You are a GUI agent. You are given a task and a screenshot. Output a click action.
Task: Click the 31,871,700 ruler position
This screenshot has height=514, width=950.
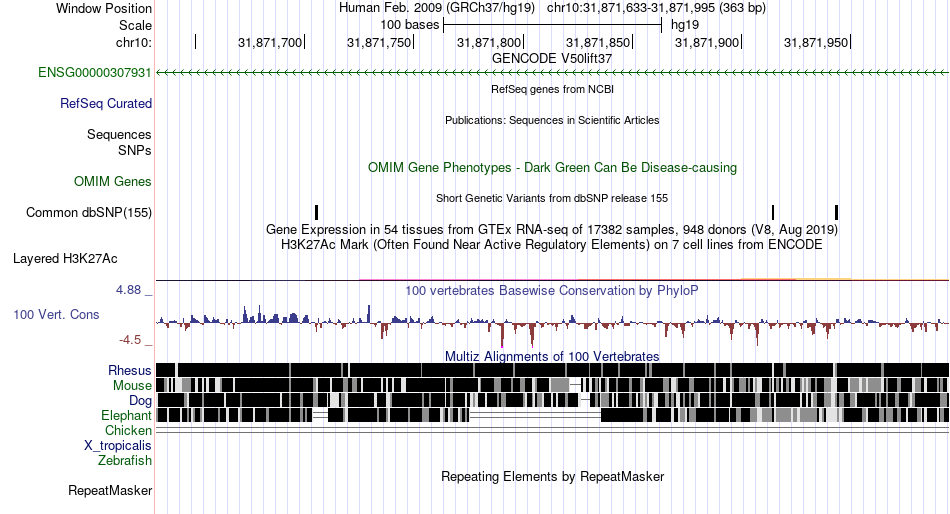click(270, 42)
